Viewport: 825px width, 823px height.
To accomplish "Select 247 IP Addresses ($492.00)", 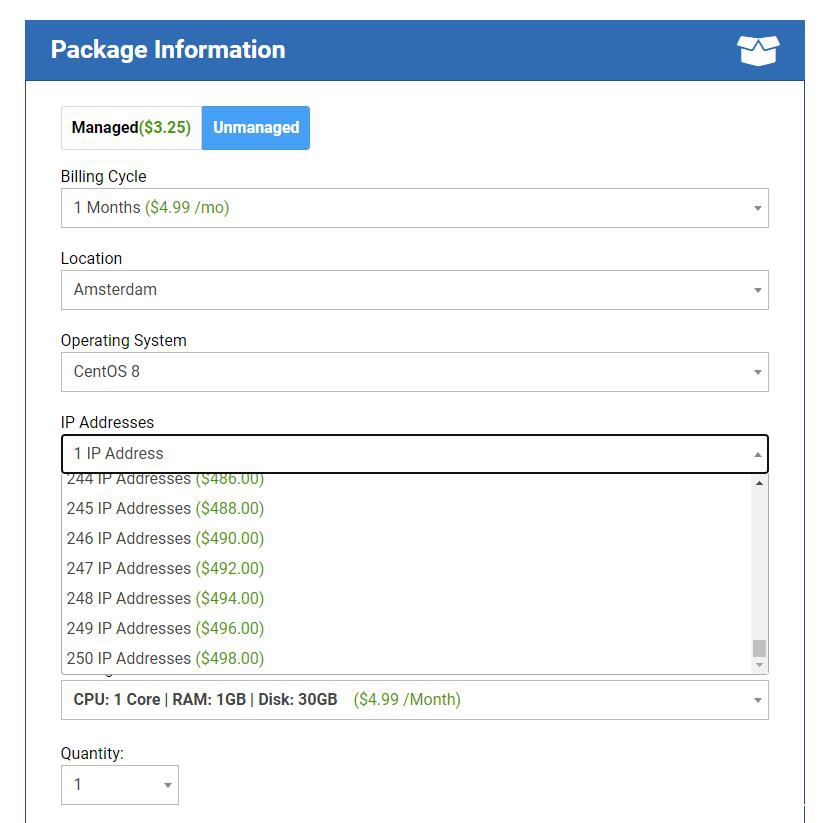I will tap(165, 568).
